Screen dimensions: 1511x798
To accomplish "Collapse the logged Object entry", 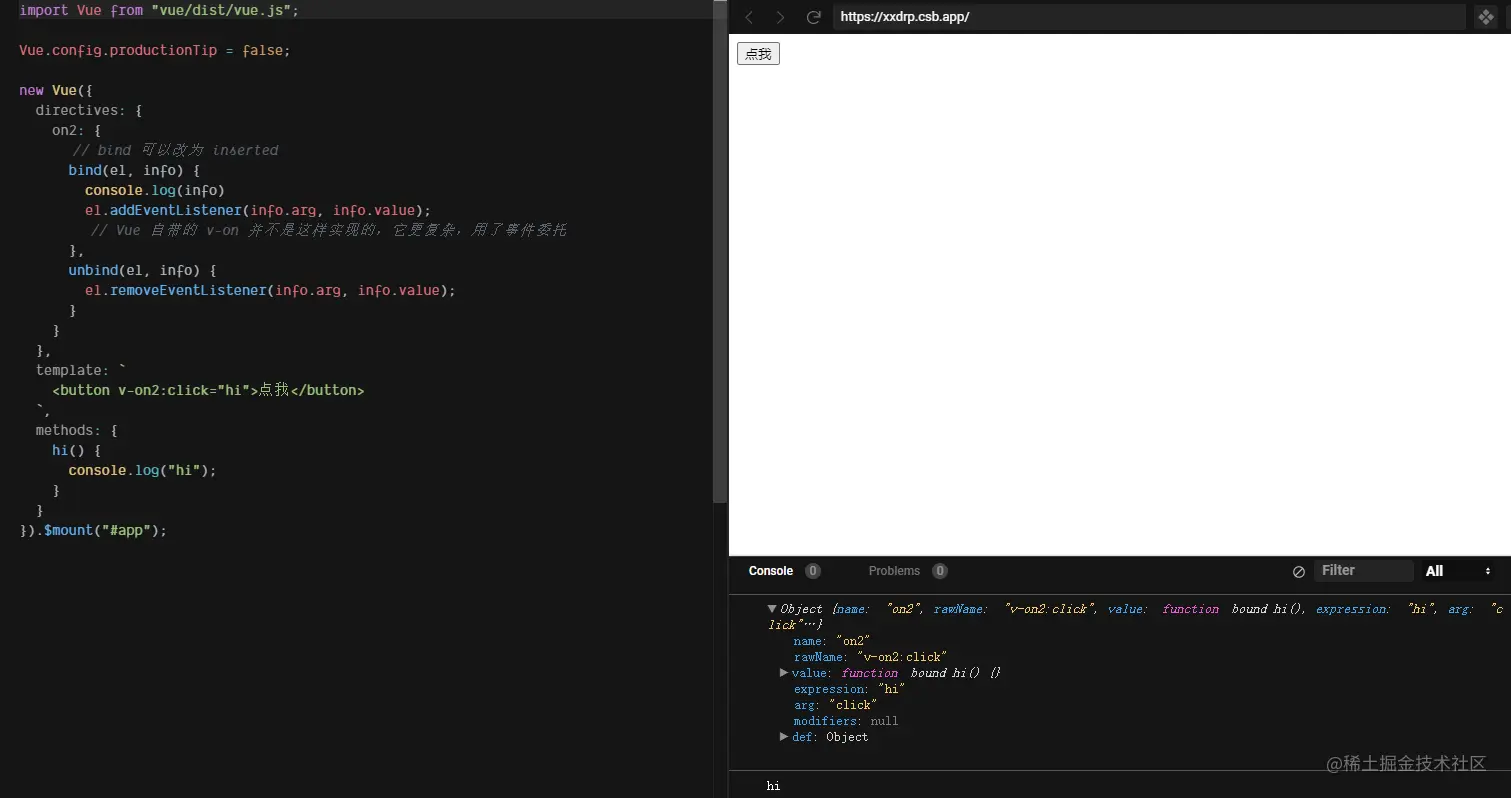I will [x=772, y=609].
